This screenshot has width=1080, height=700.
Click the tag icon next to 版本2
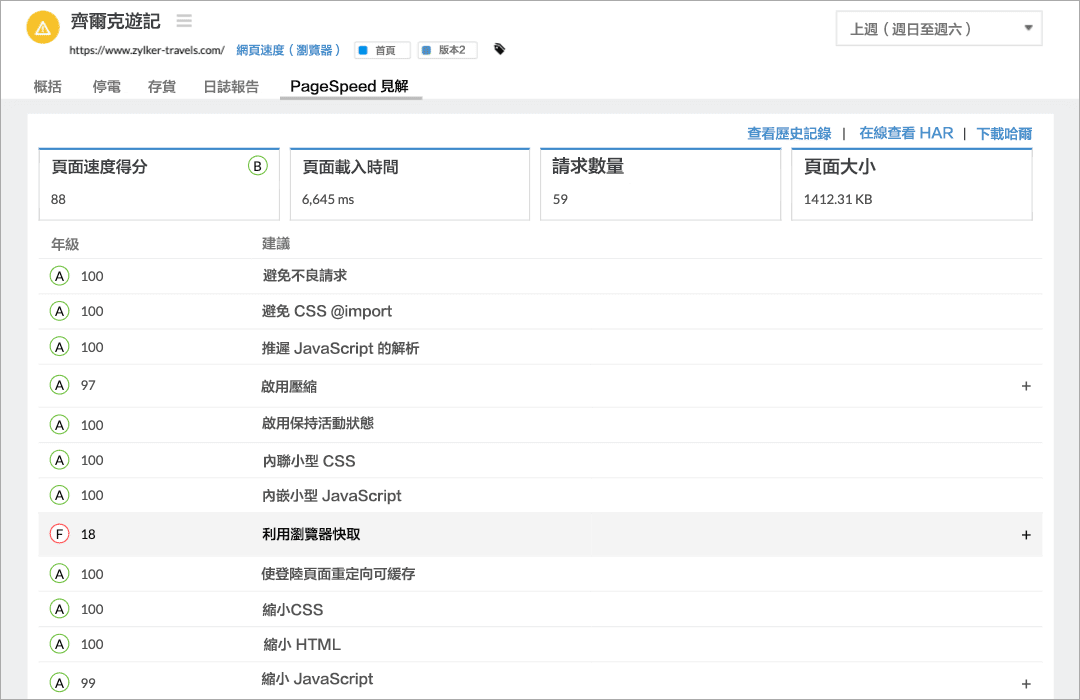pyautogui.click(x=497, y=49)
